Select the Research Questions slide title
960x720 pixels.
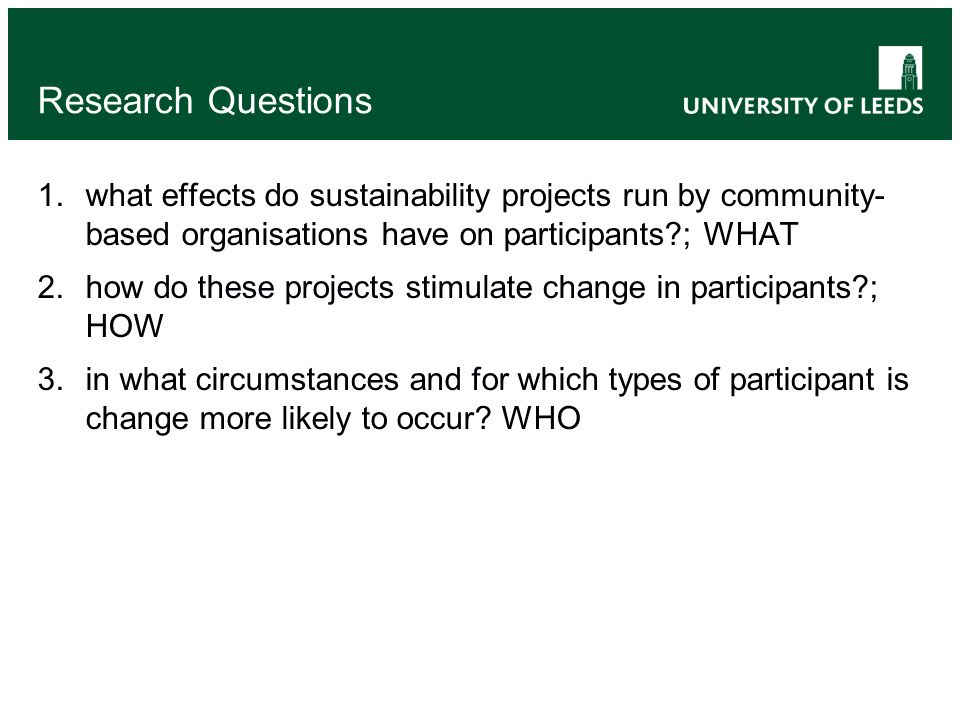[205, 101]
